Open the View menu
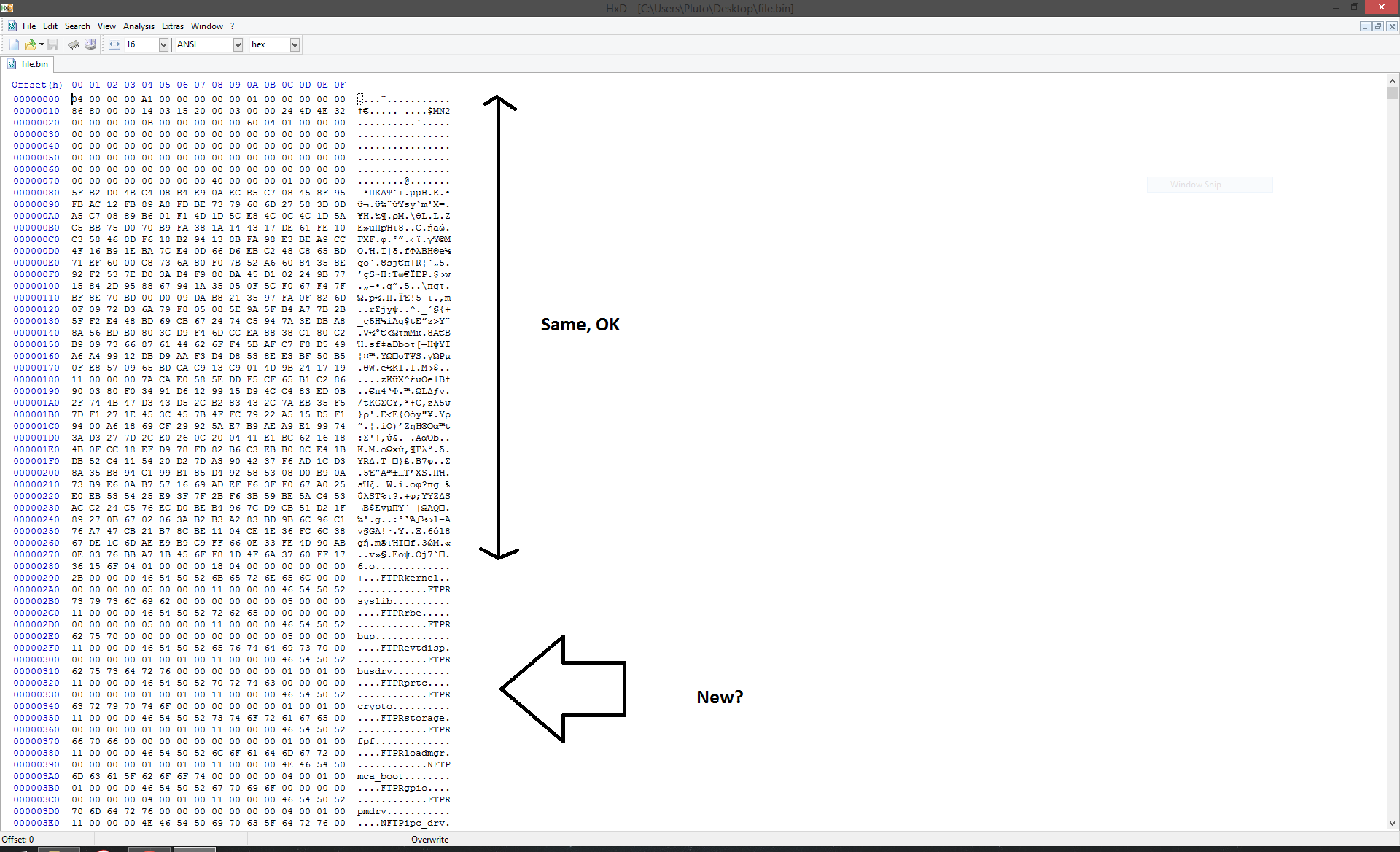This screenshot has height=852, width=1400. (106, 26)
